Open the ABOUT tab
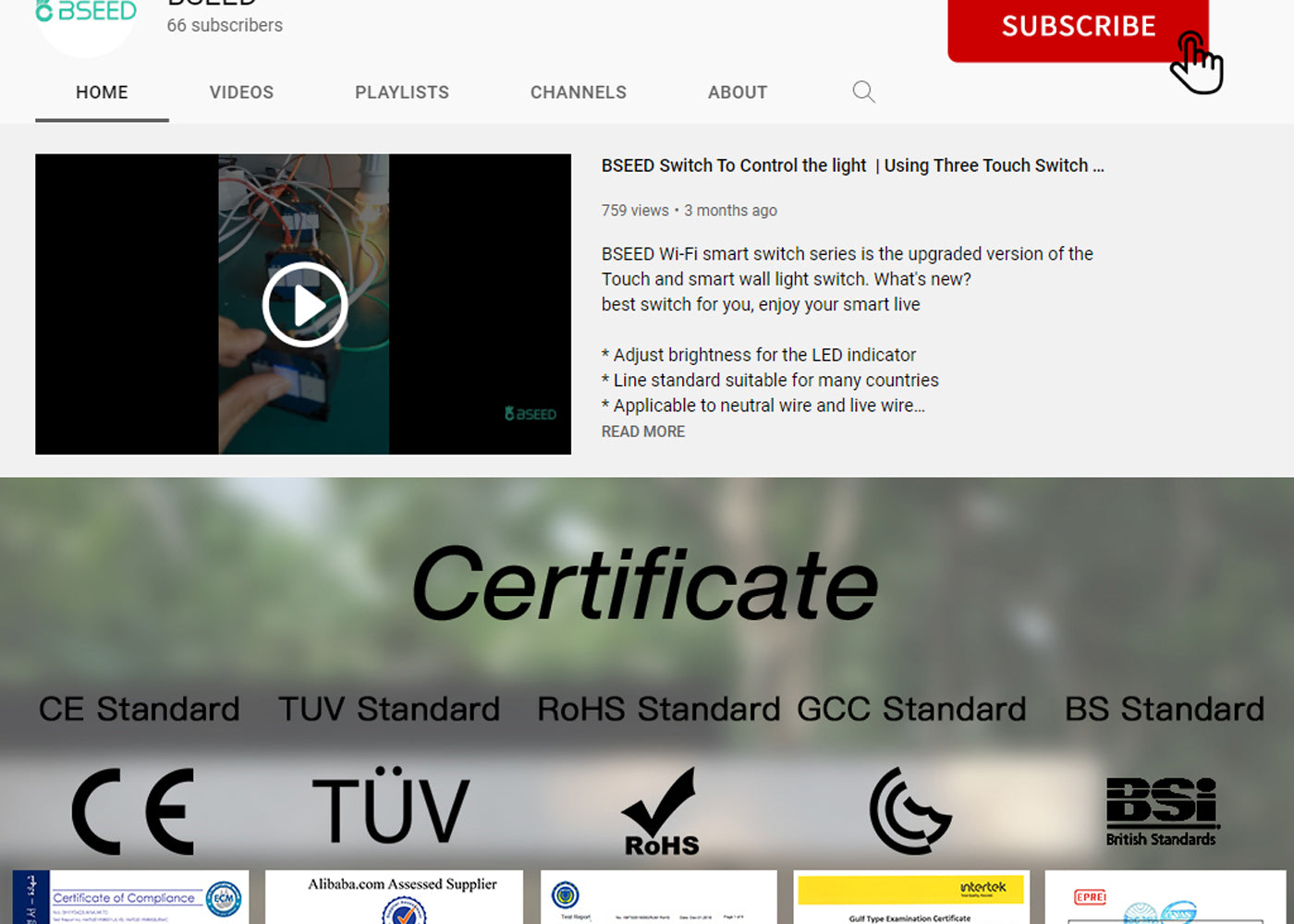This screenshot has width=1294, height=924. point(738,92)
